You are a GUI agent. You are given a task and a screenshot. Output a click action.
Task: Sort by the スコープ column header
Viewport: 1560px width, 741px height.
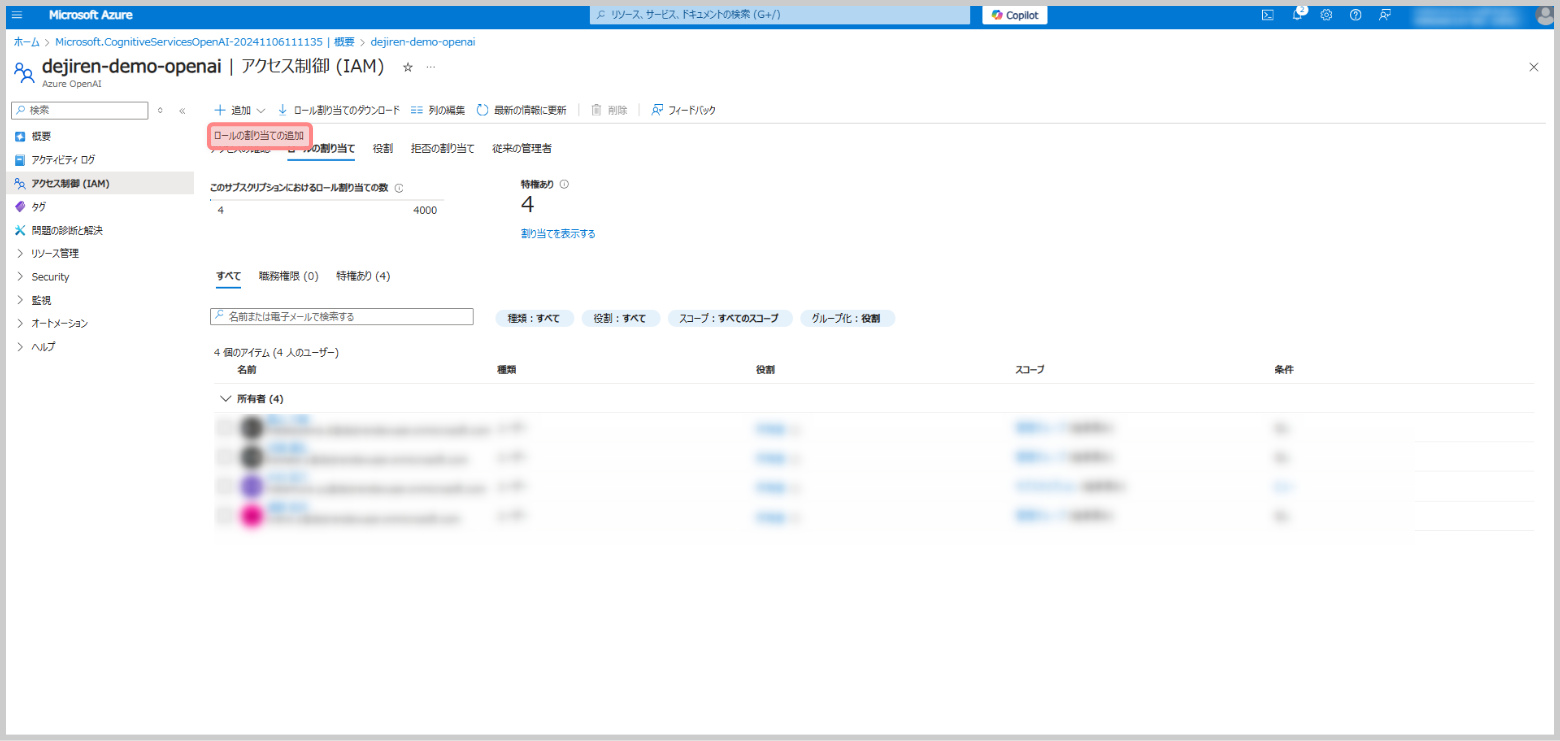pyautogui.click(x=1029, y=370)
